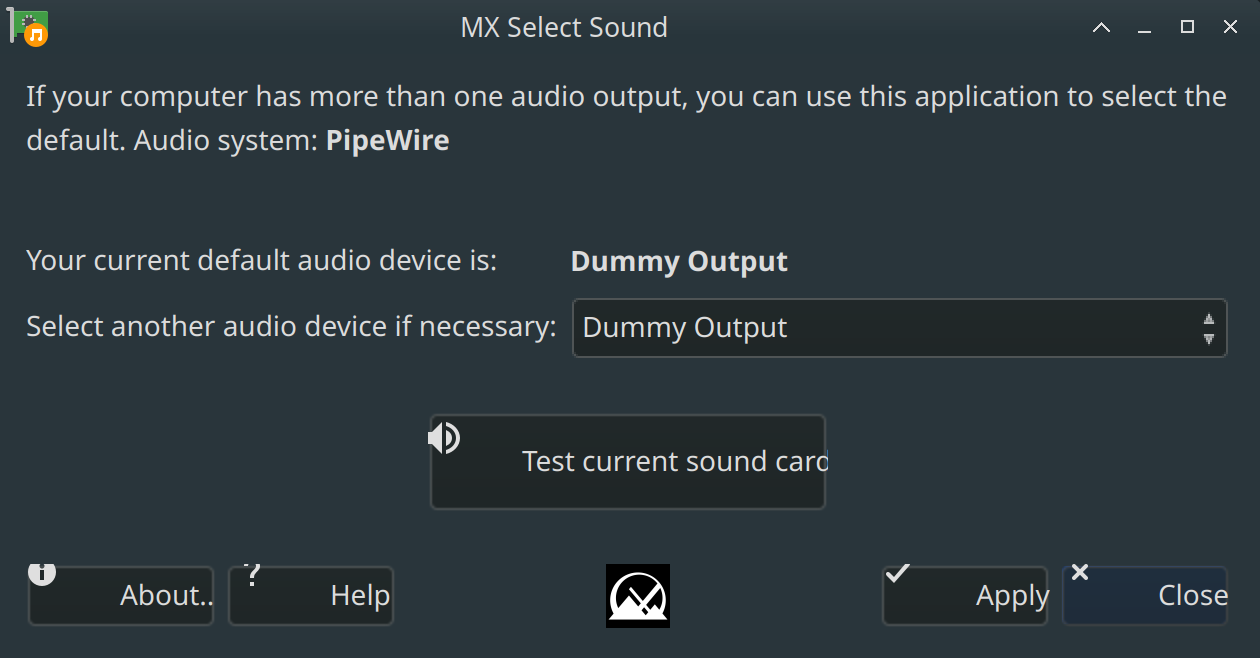This screenshot has width=1260, height=658.
Task: Click the X icon on the Close button
Action: 1079,573
